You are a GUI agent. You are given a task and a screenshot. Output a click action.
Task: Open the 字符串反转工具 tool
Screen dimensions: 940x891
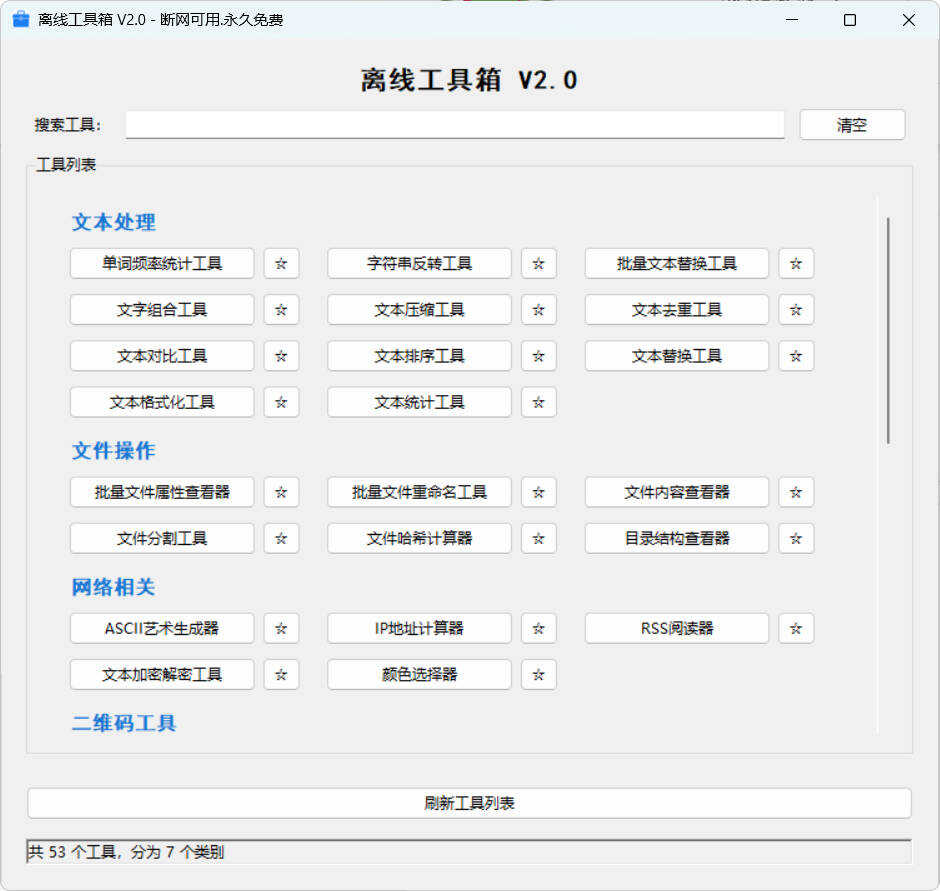[x=418, y=263]
